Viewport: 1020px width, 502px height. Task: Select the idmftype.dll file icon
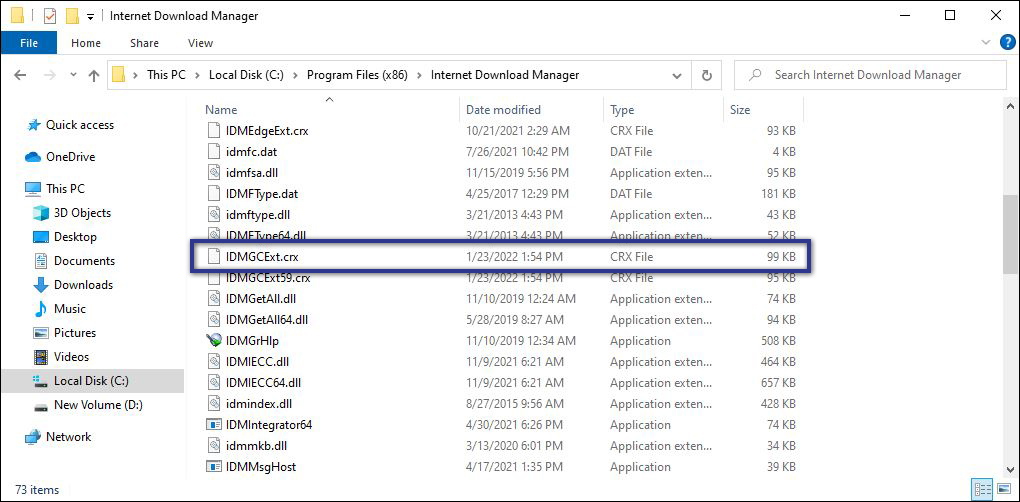click(x=214, y=215)
